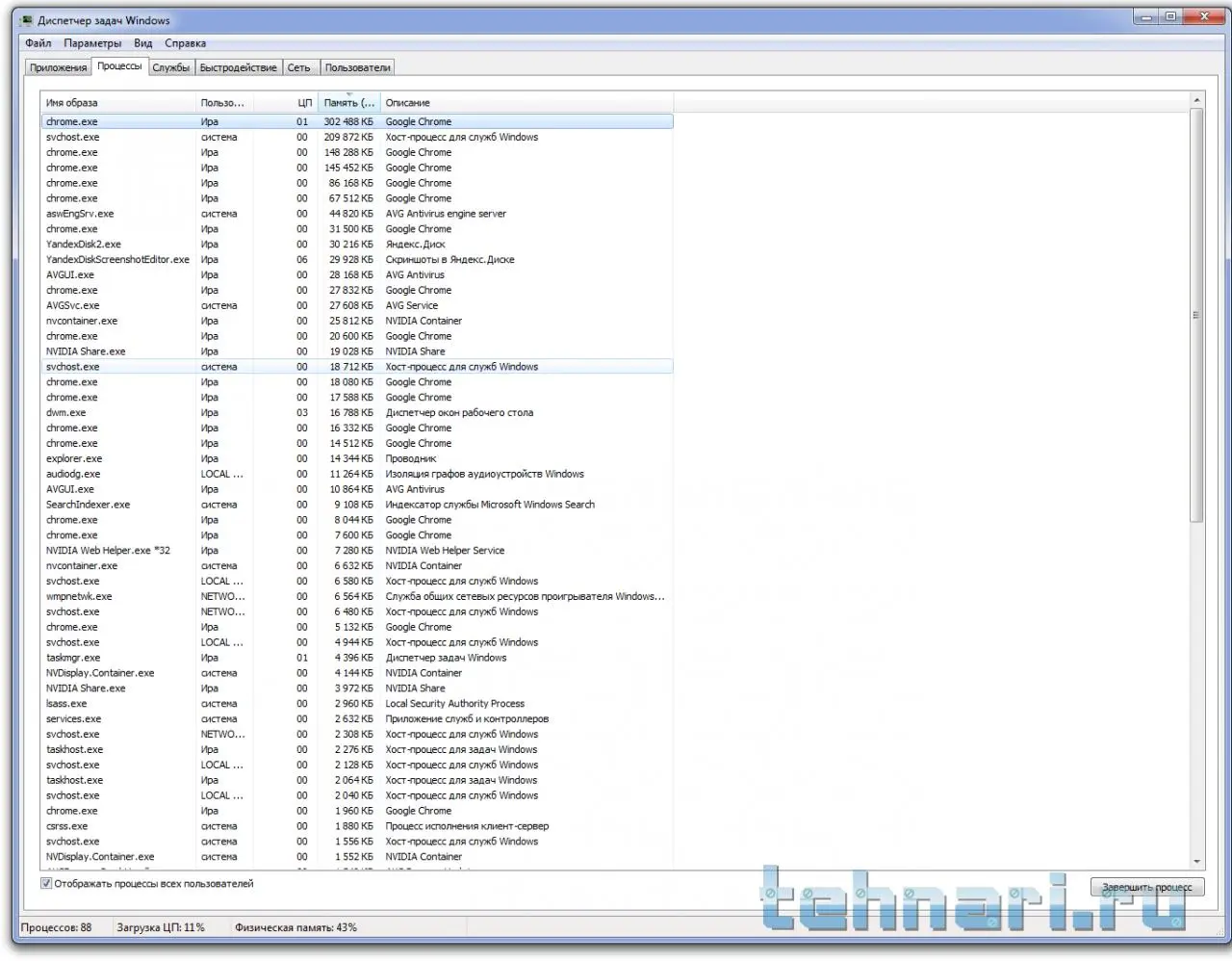Select the SearchIndexer.exe process

[x=357, y=505]
